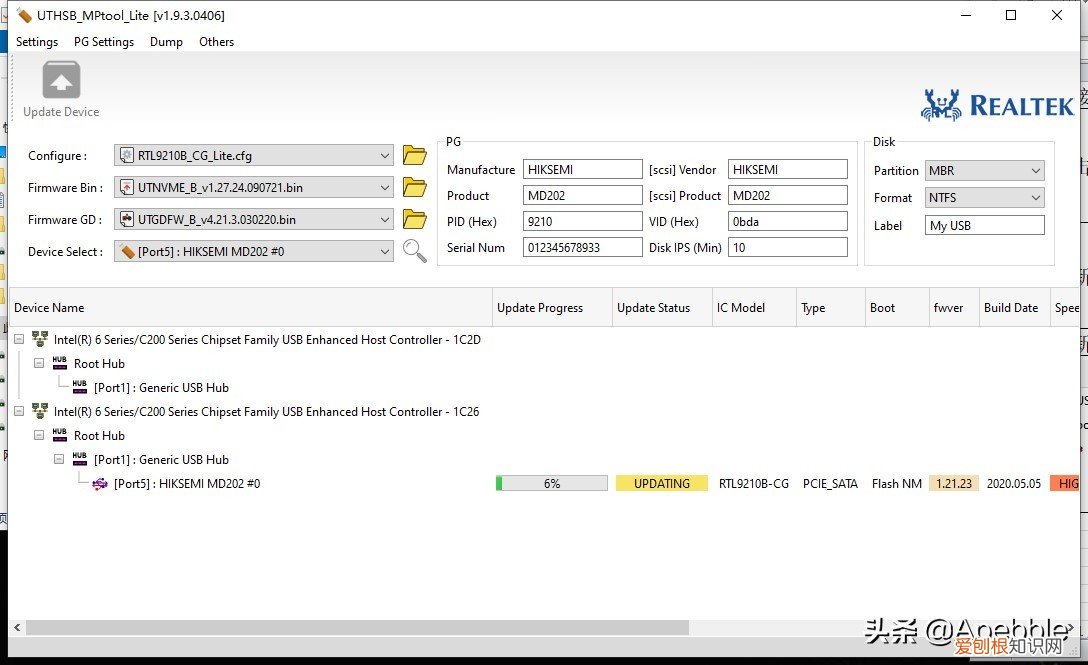Expand the Configure file dropdown
1088x665 pixels.
[385, 156]
